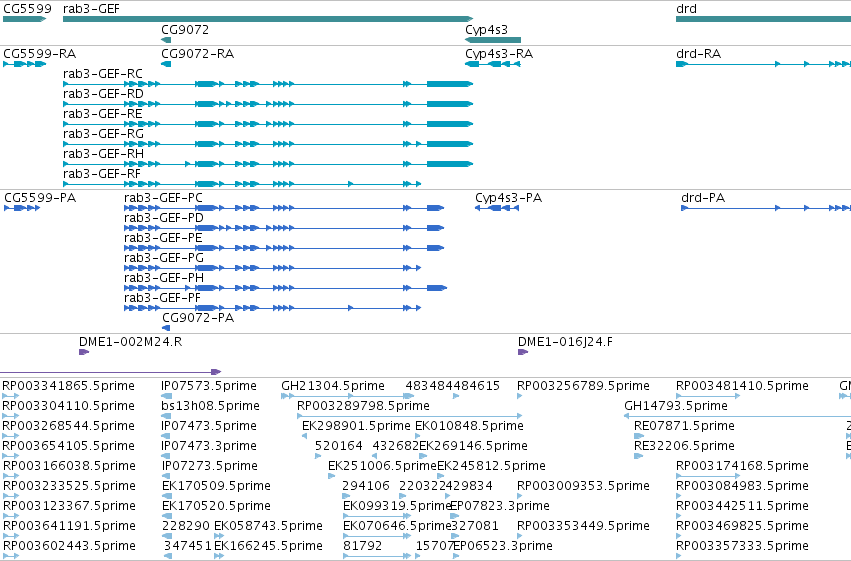The height and width of the screenshot is (561, 851).
Task: Select transcript rab3-GEF-RD
Action: point(103,94)
